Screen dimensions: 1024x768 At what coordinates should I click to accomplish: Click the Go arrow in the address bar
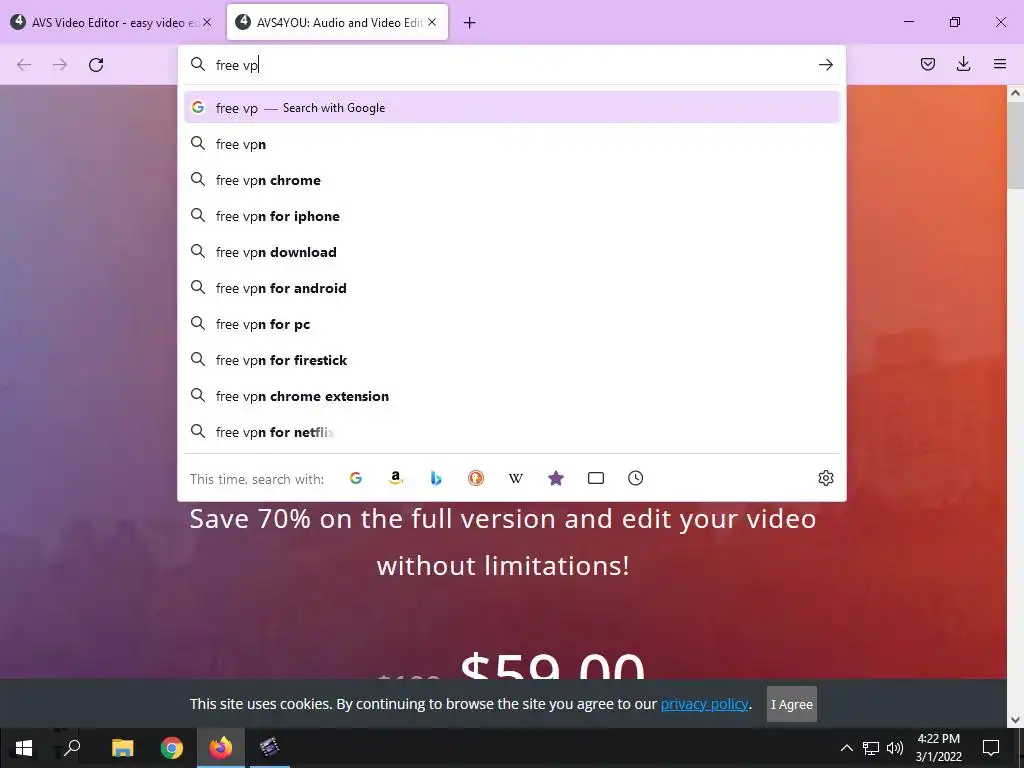click(825, 65)
